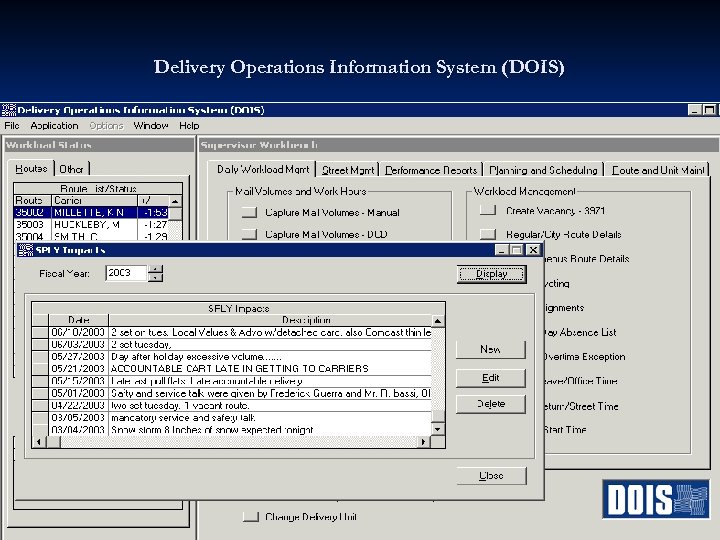Screen dimensions: 720x540
Task: Select the 05/27/2003 day after holiday entry
Action: [x=232, y=356]
